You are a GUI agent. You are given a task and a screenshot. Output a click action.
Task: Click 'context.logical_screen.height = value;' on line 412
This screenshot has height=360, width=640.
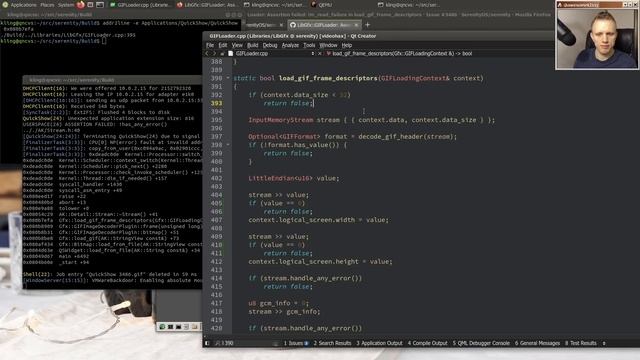tap(320, 261)
